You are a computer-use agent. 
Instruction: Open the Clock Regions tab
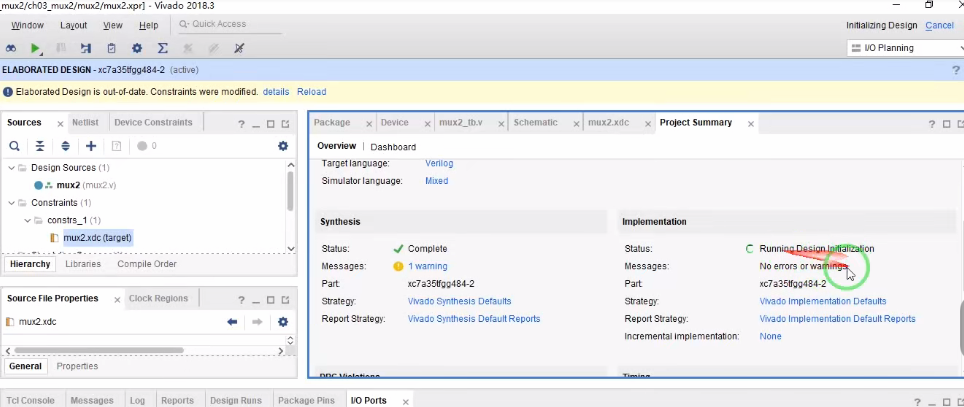coord(158,298)
